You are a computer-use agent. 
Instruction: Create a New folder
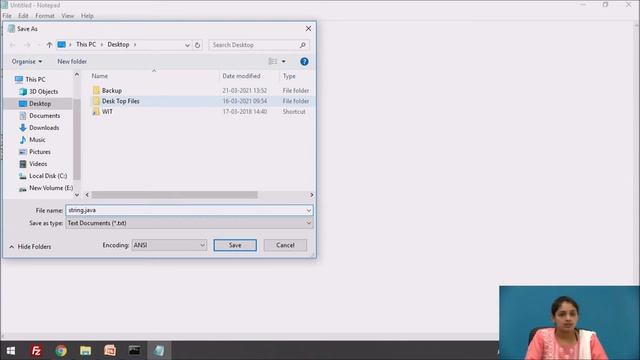(72, 62)
